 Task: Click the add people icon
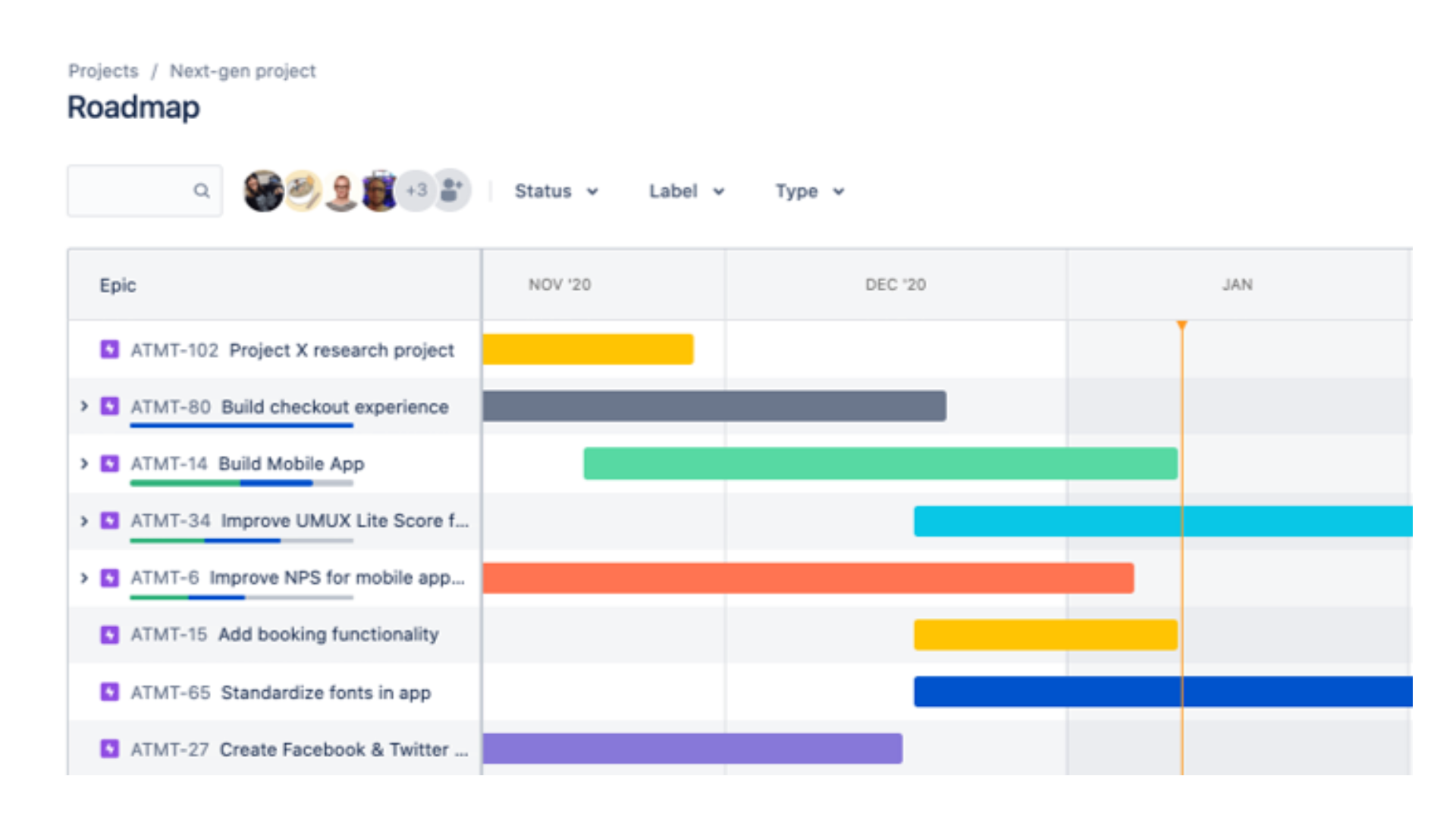tap(452, 190)
